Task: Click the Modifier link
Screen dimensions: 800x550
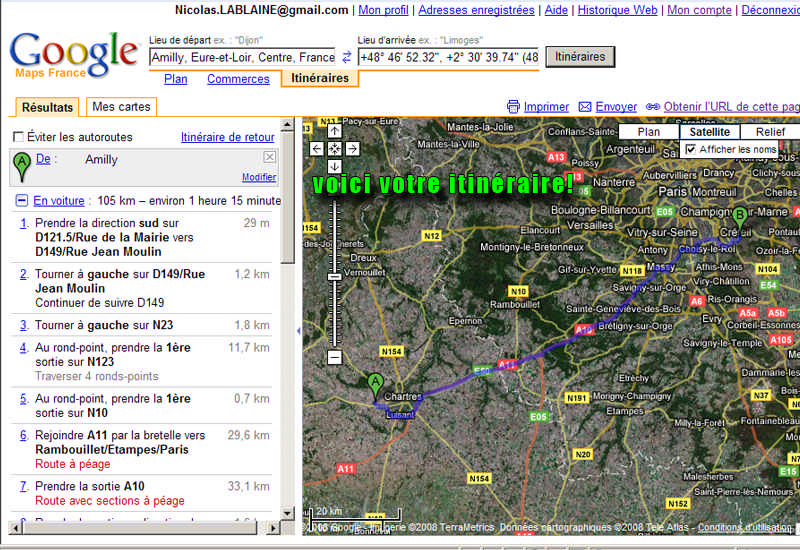Action: [x=259, y=177]
